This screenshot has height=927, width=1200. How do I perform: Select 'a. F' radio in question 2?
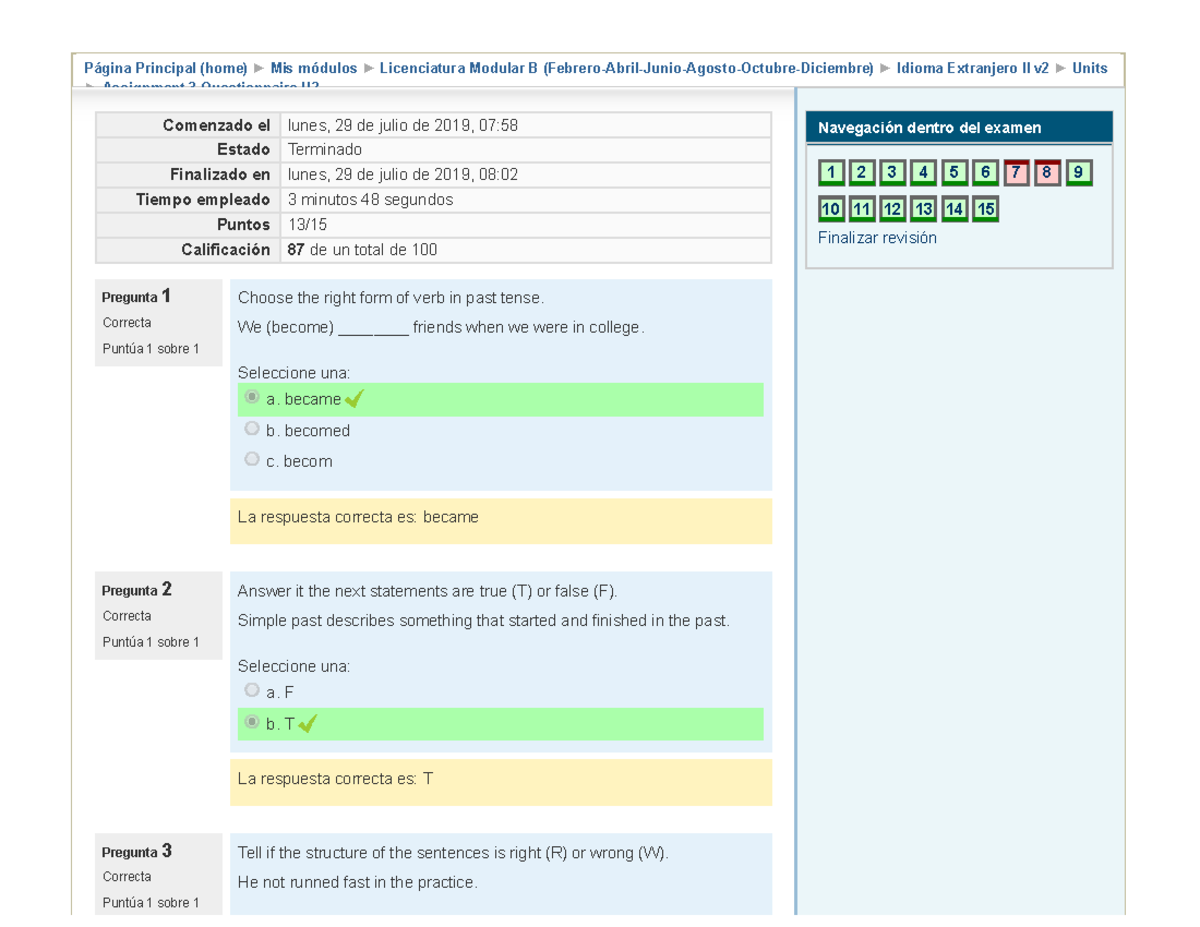252,691
